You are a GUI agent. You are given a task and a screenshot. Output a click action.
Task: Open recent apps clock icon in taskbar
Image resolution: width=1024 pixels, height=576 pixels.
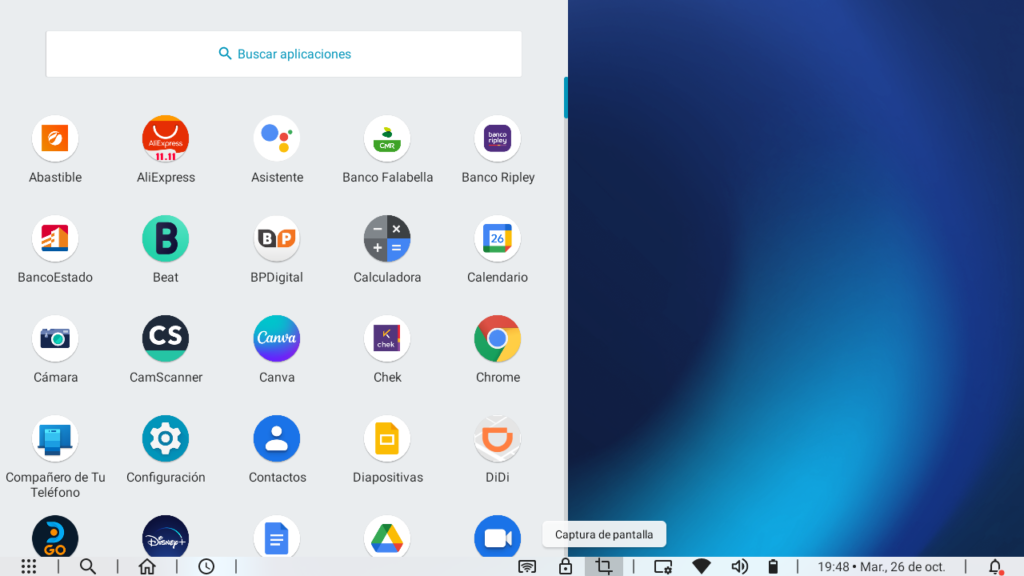coord(206,566)
